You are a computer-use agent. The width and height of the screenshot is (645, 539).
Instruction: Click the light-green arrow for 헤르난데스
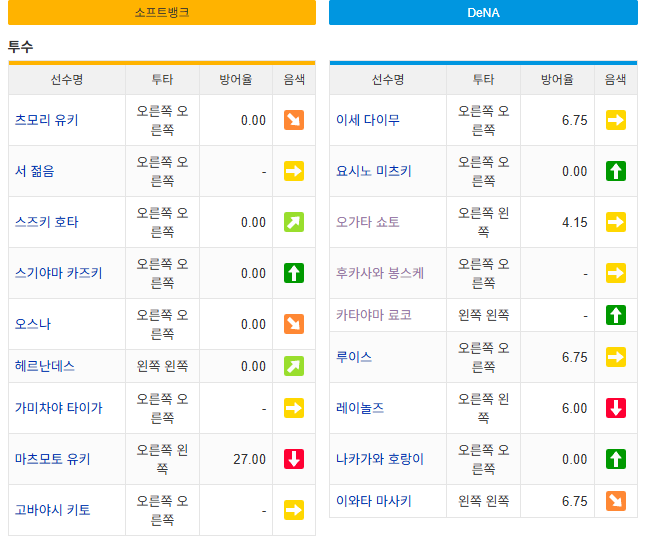tap(294, 366)
